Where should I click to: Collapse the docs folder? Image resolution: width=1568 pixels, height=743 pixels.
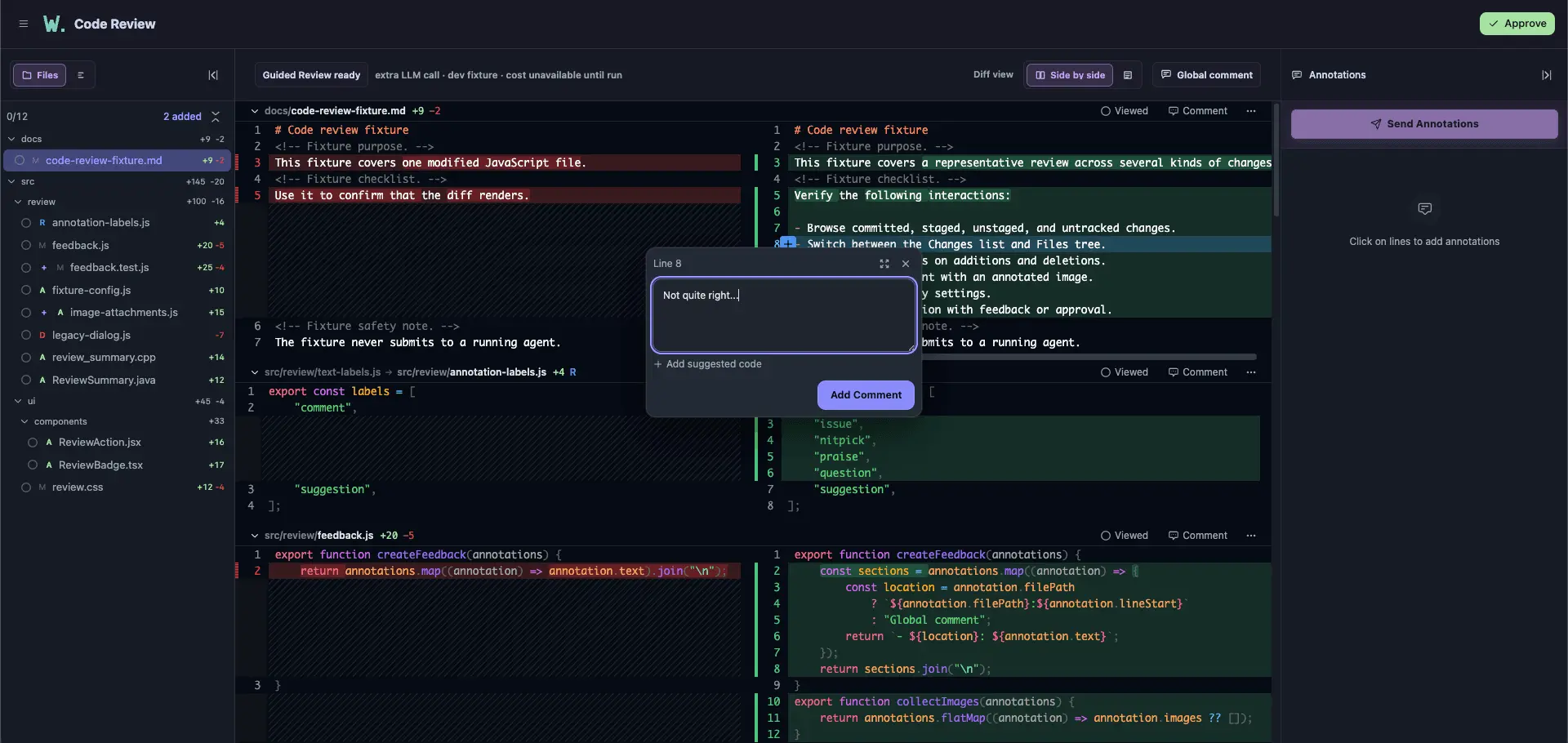coord(11,140)
